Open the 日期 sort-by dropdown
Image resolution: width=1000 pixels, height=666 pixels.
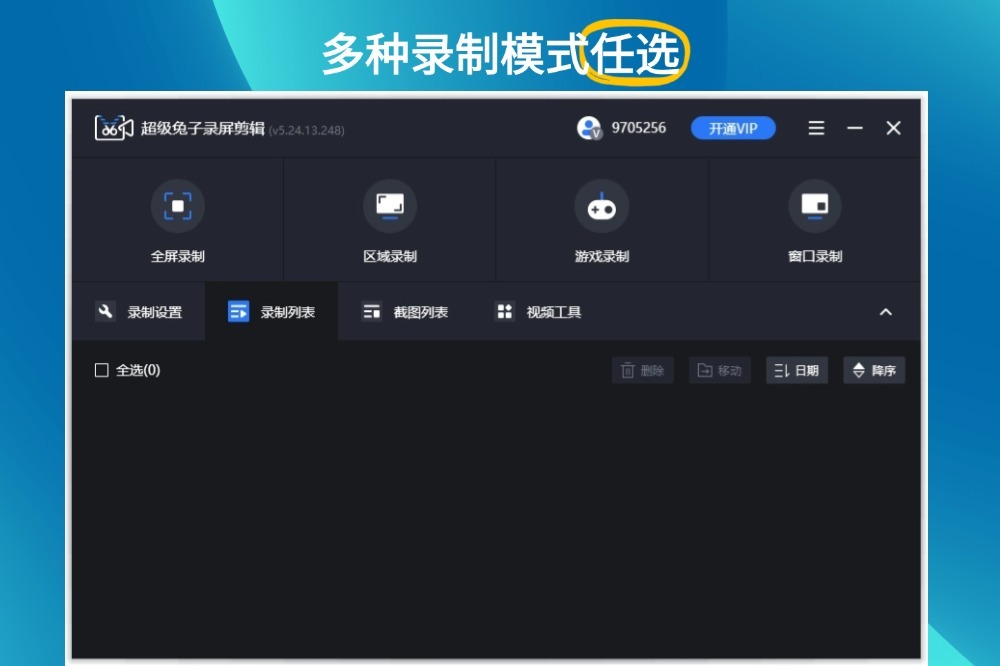click(796, 370)
